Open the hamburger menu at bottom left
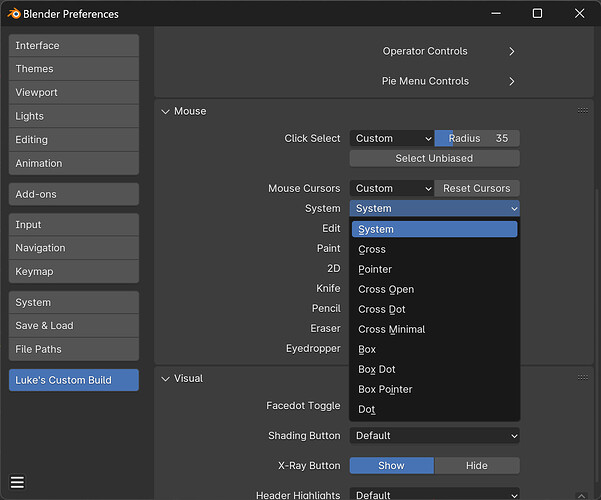 pyautogui.click(x=17, y=482)
